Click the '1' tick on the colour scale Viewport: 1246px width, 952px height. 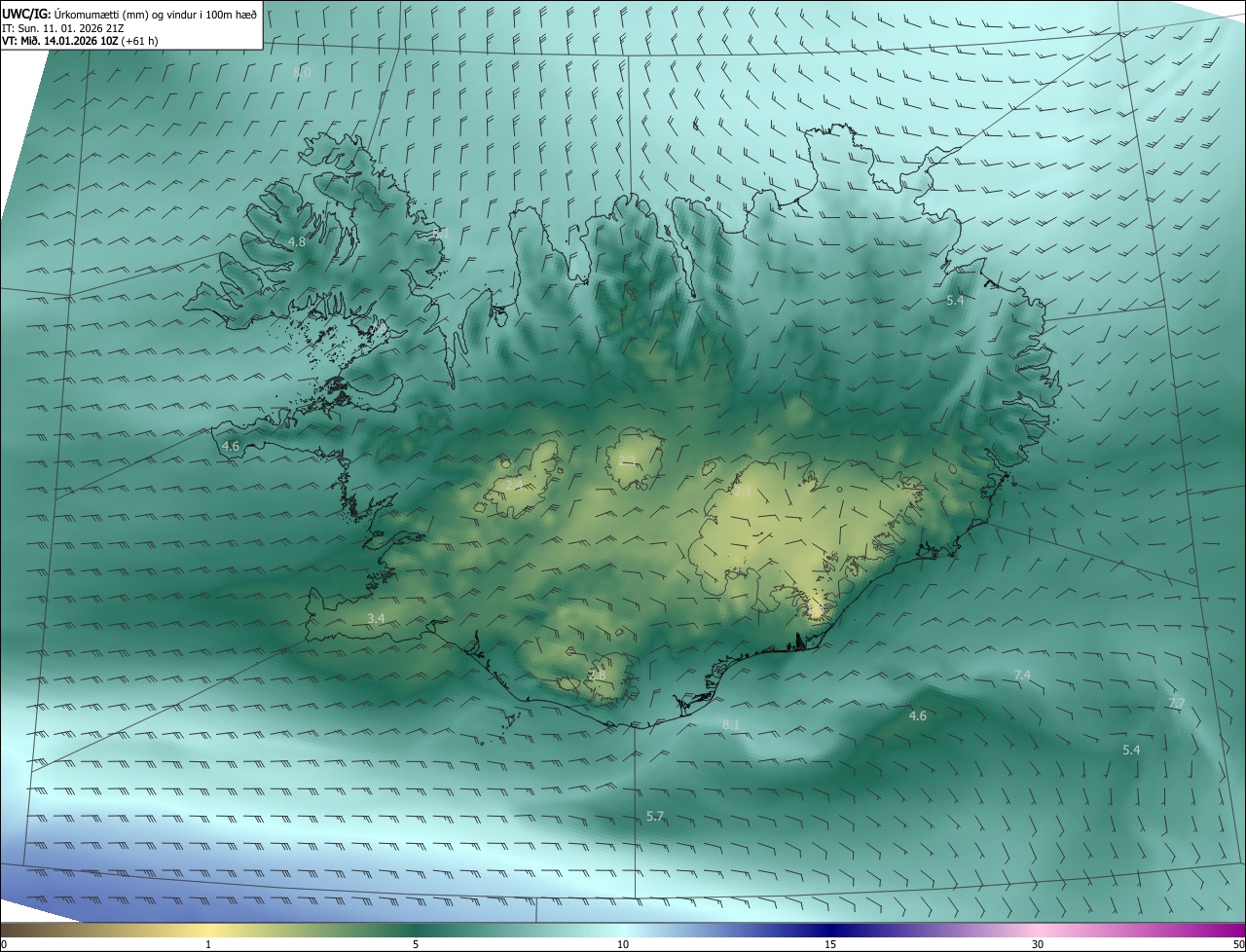point(208,944)
